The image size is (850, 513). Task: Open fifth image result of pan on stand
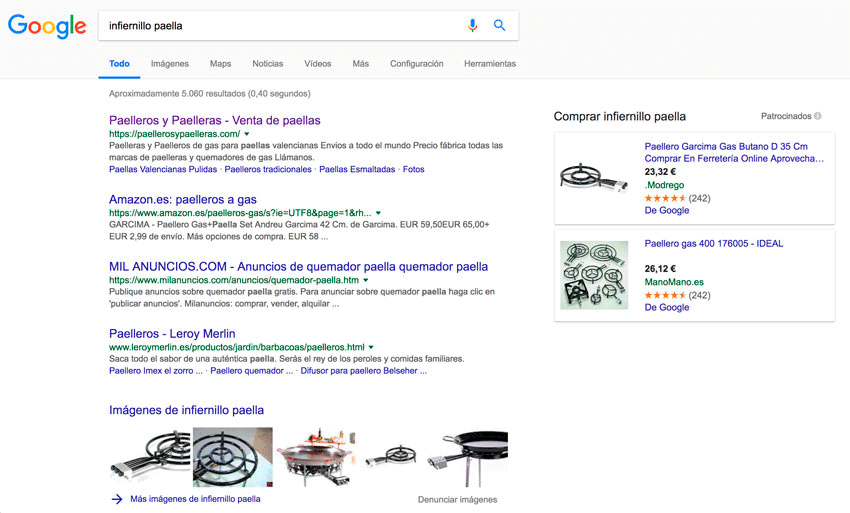[x=468, y=457]
